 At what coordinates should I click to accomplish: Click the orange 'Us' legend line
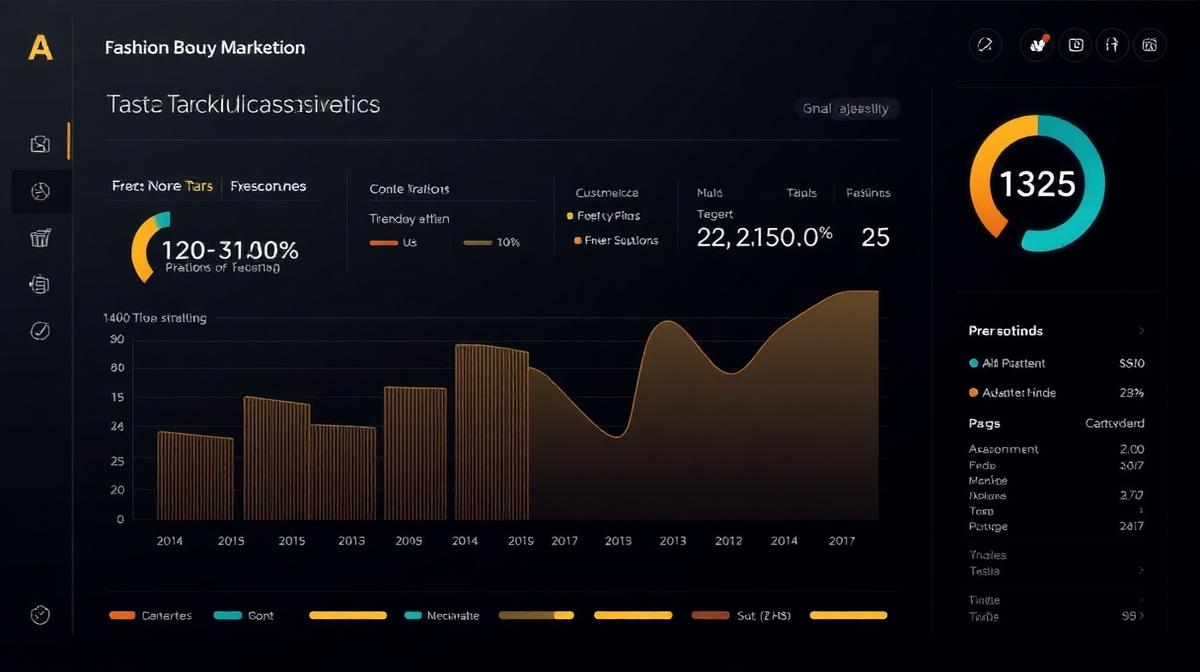pyautogui.click(x=383, y=243)
